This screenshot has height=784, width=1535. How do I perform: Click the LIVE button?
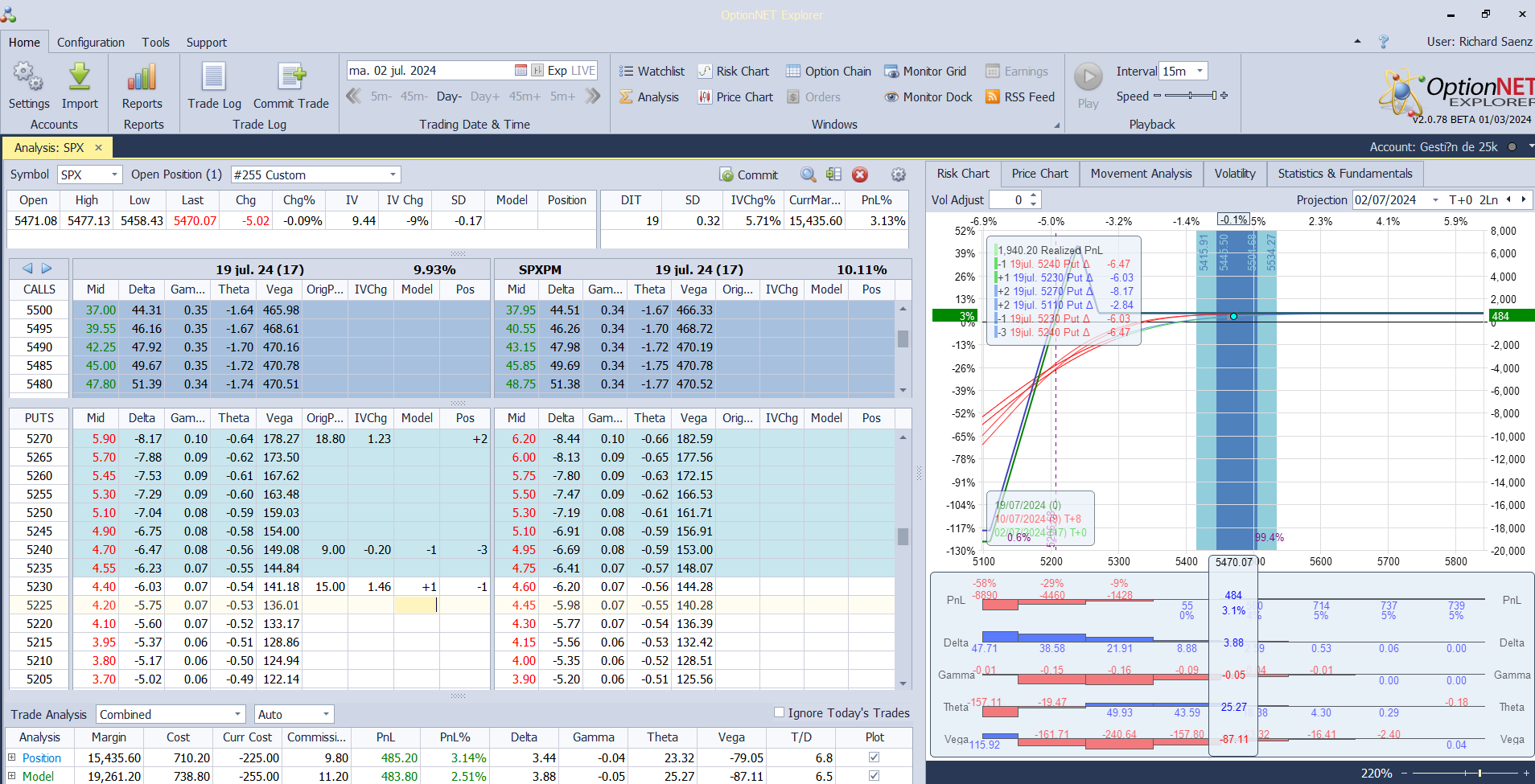(583, 71)
